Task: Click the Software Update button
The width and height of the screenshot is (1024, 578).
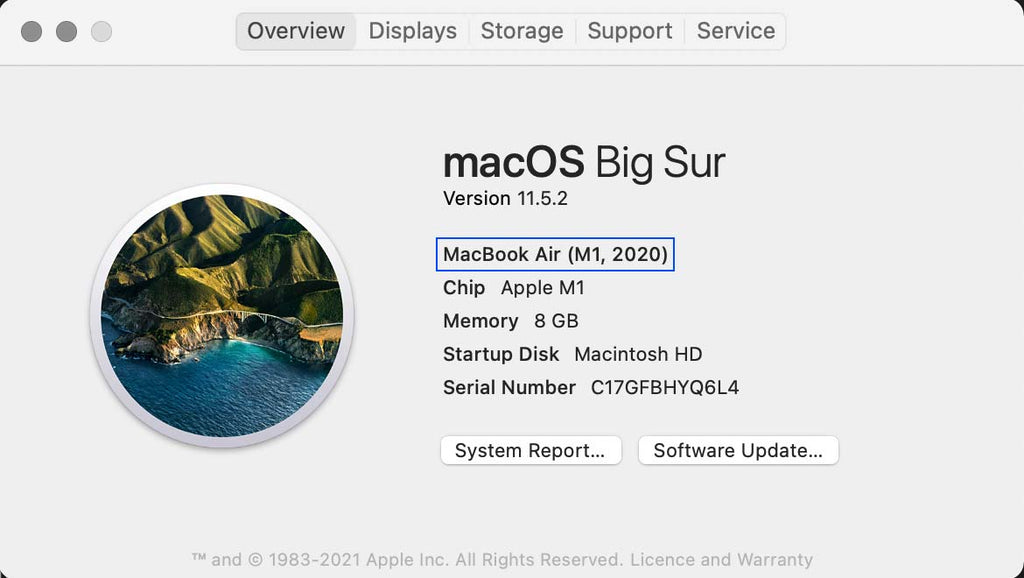Action: click(738, 450)
